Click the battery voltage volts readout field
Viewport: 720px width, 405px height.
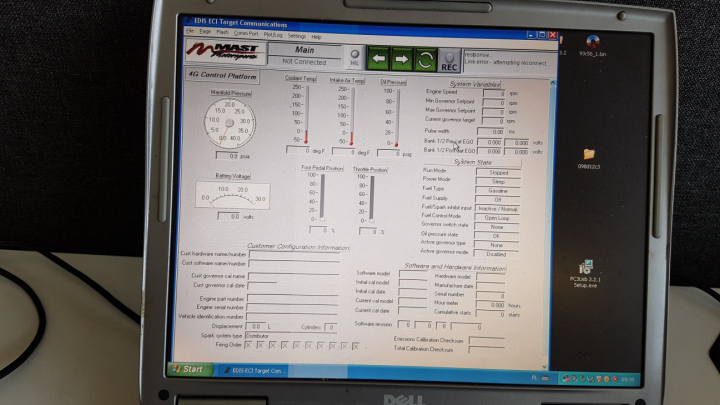tap(229, 216)
